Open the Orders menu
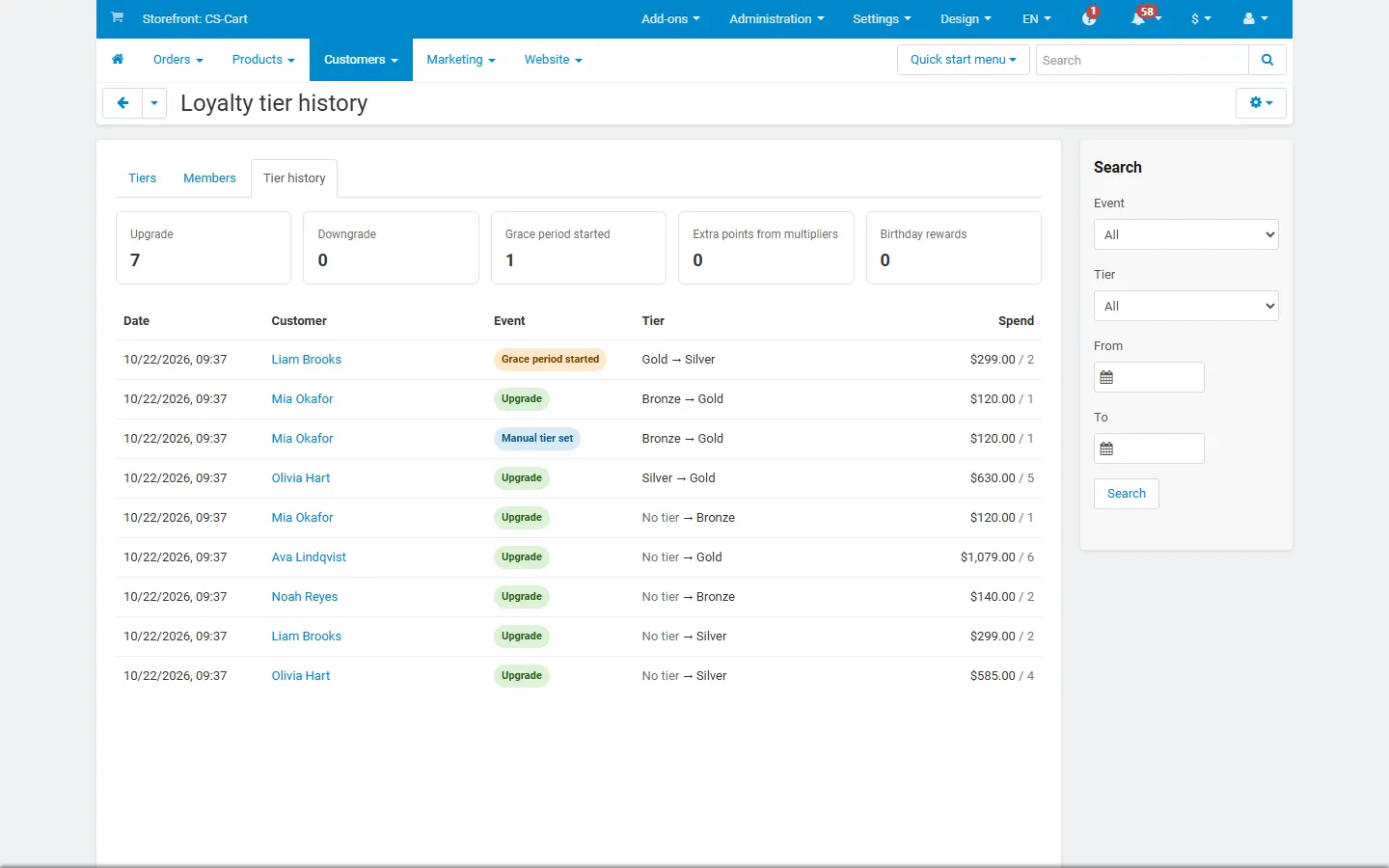Screen dimensions: 1389x868 click(178, 60)
